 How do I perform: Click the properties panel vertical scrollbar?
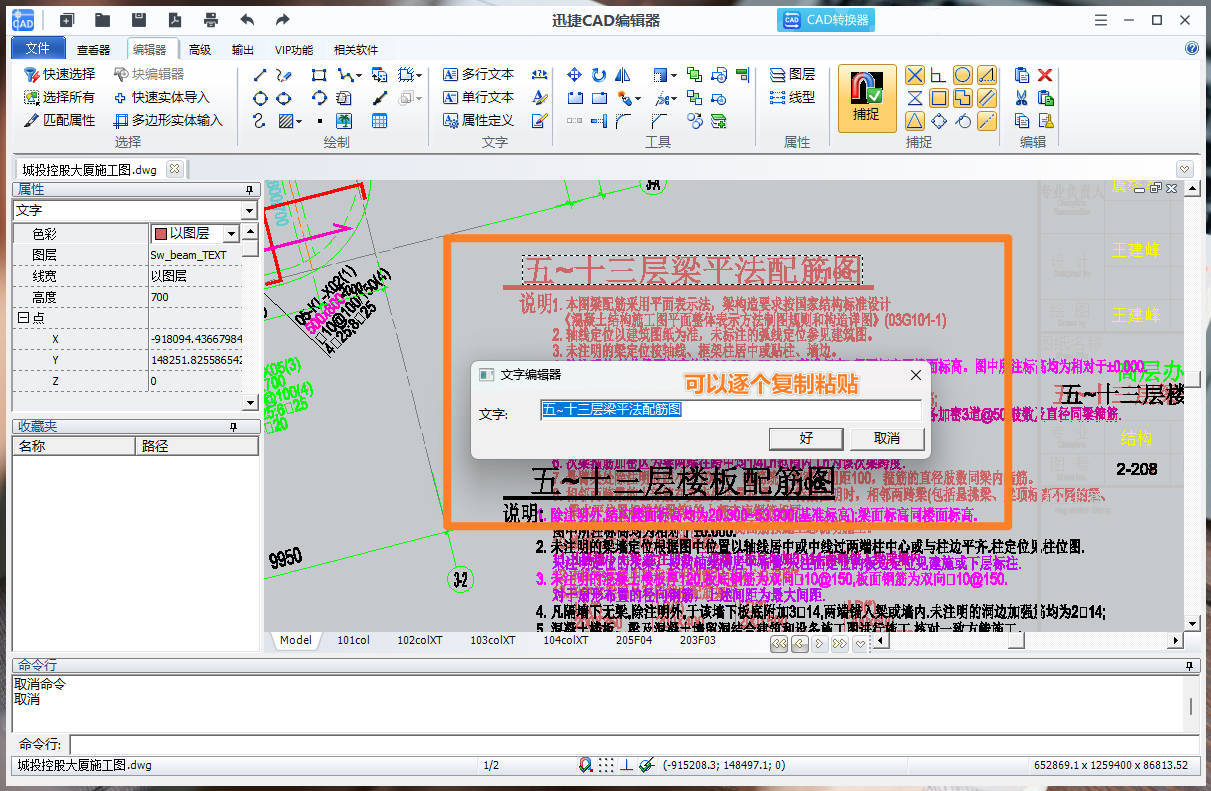coord(251,316)
